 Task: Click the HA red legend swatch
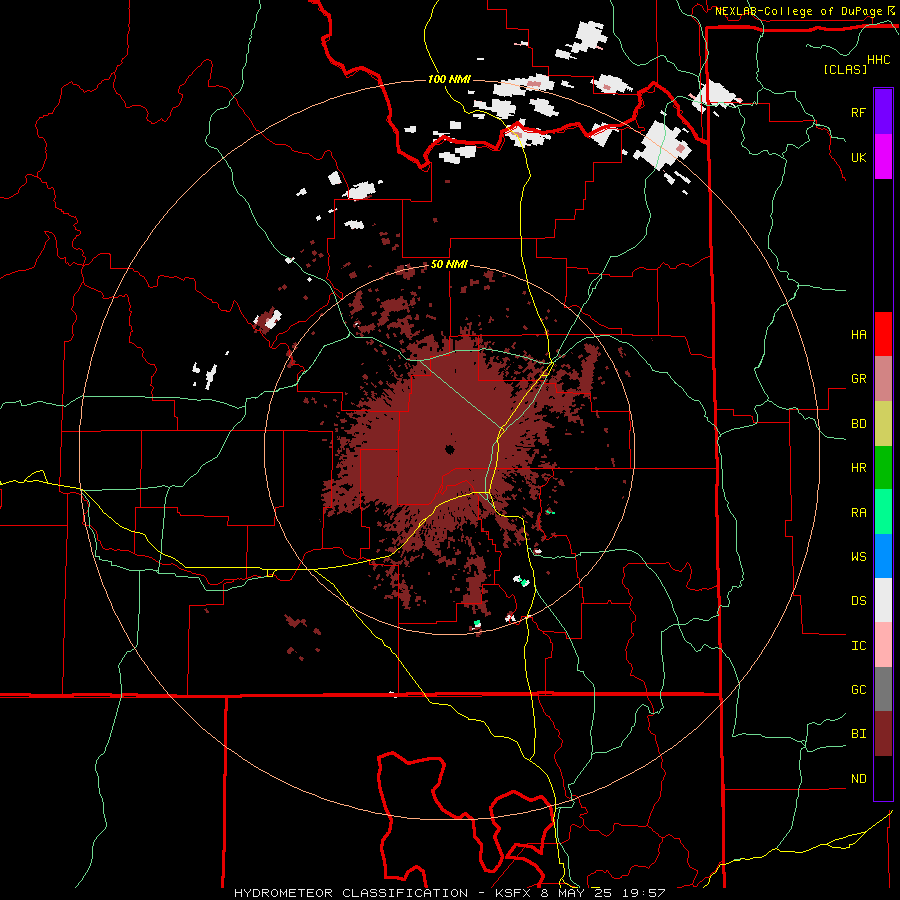click(883, 334)
